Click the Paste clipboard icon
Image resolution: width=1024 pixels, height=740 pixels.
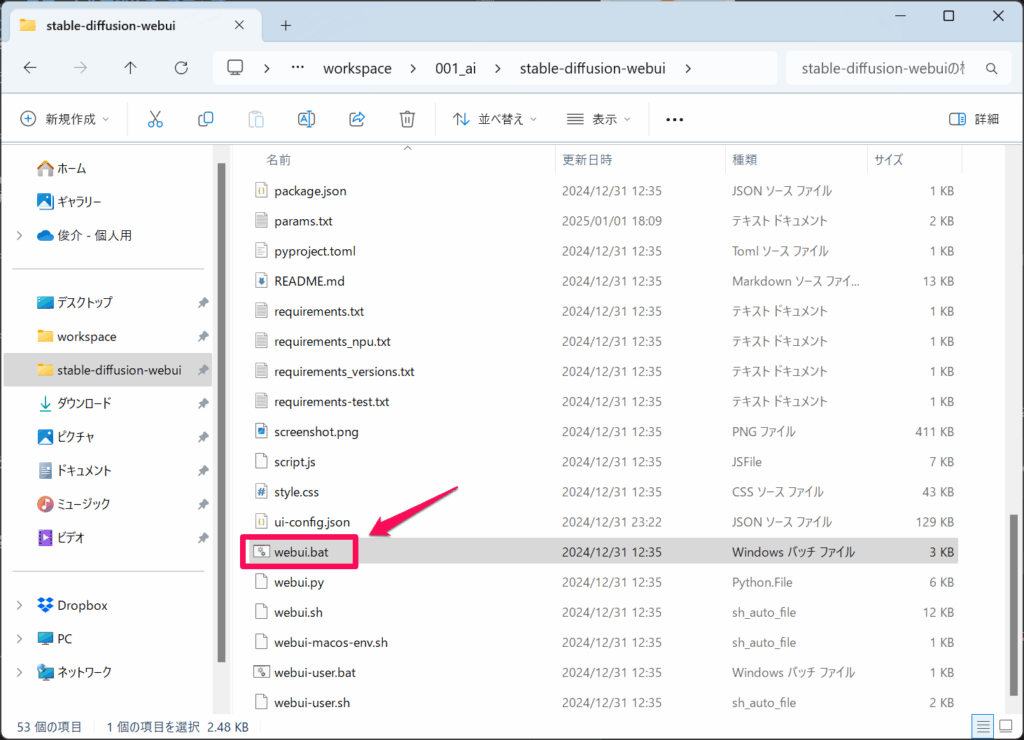coord(256,119)
